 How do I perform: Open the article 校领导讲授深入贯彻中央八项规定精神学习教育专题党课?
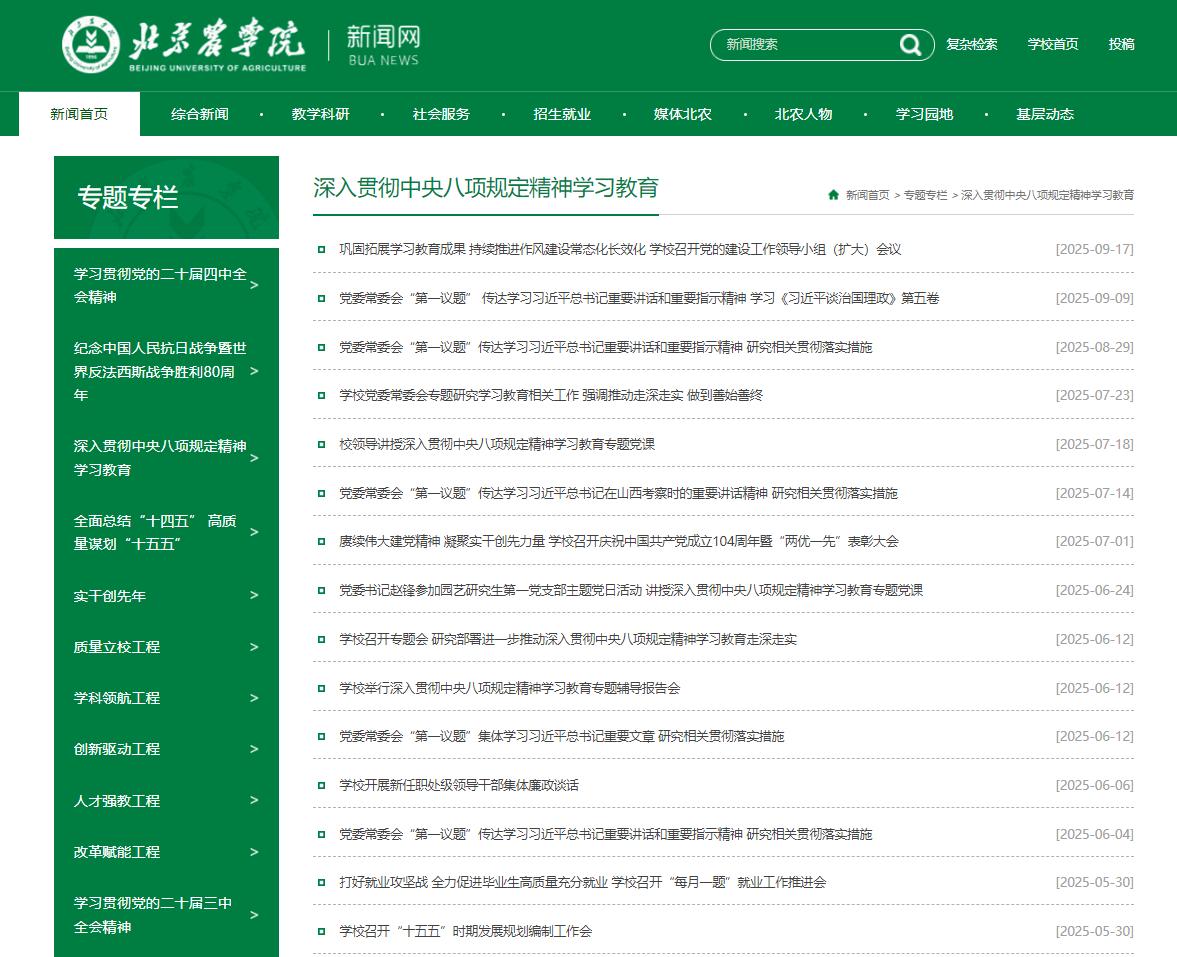click(x=497, y=444)
